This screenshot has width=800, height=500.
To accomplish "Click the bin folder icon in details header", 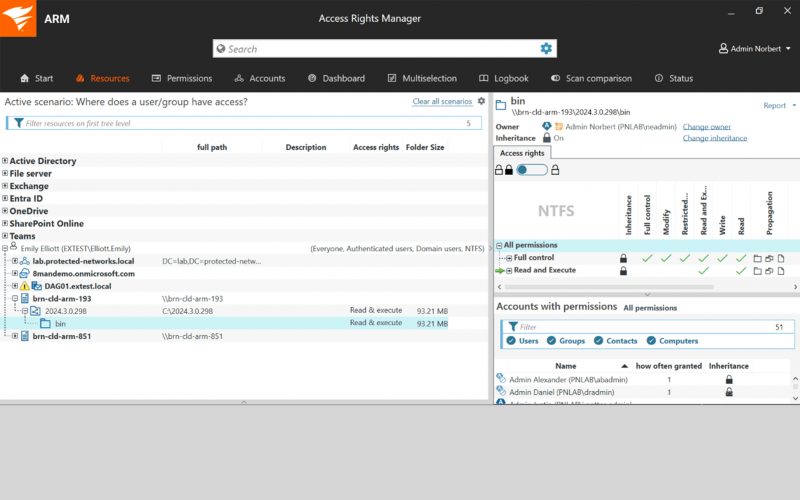I will (x=501, y=105).
